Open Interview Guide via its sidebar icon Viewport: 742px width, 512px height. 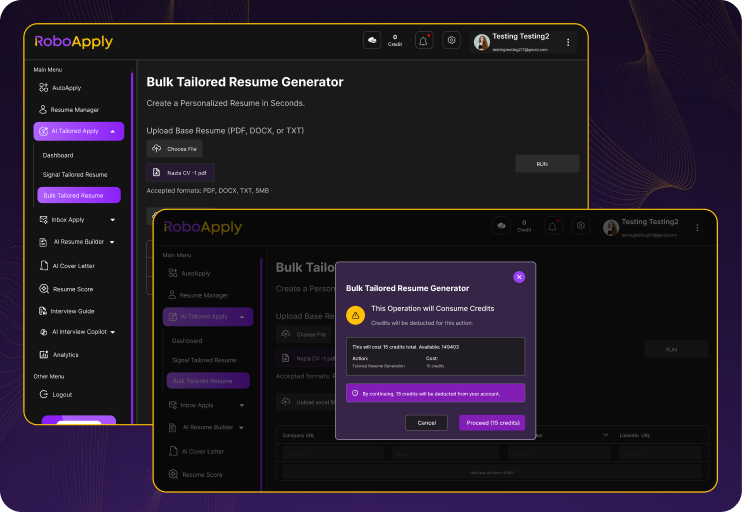click(x=43, y=311)
